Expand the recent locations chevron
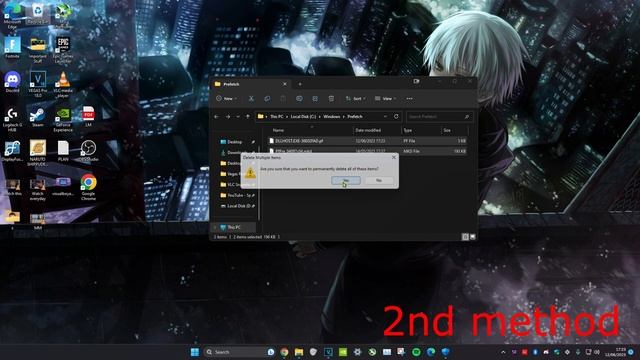 (238, 117)
